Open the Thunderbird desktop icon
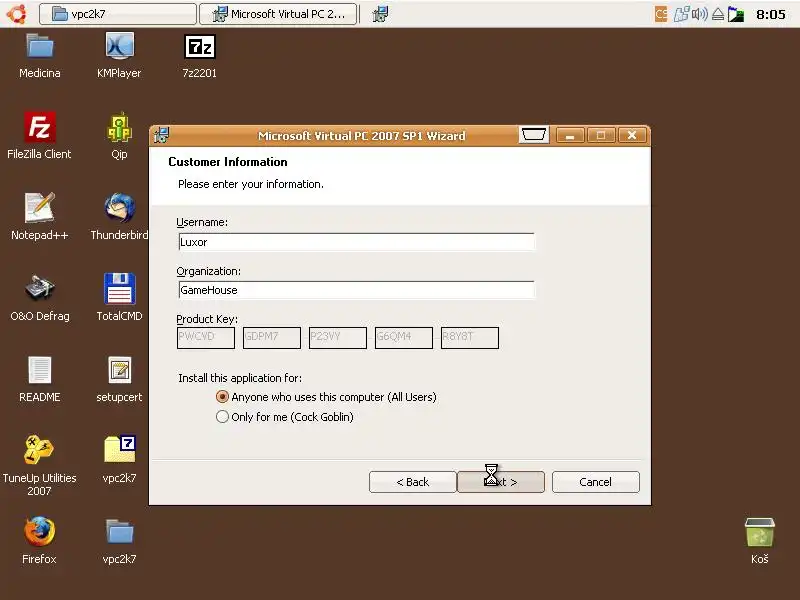This screenshot has width=800, height=600. click(x=119, y=208)
